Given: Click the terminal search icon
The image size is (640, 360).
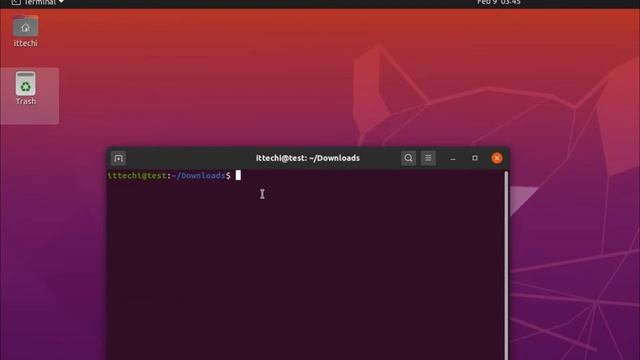Looking at the screenshot, I should [x=408, y=158].
